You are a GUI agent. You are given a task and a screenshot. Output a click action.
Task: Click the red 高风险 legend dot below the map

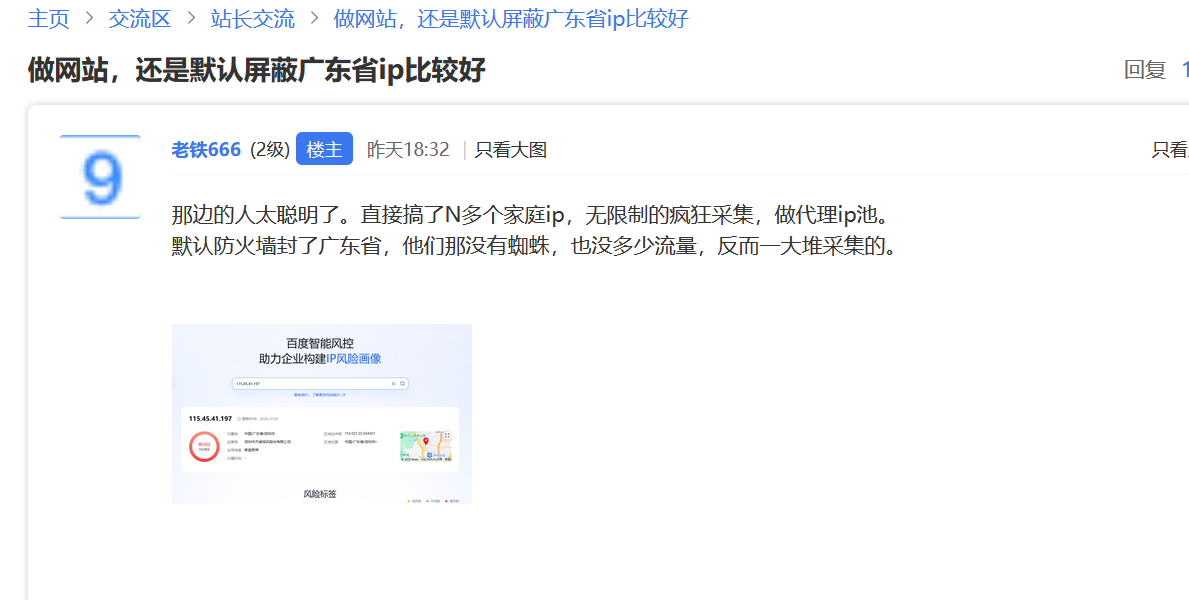(x=447, y=500)
